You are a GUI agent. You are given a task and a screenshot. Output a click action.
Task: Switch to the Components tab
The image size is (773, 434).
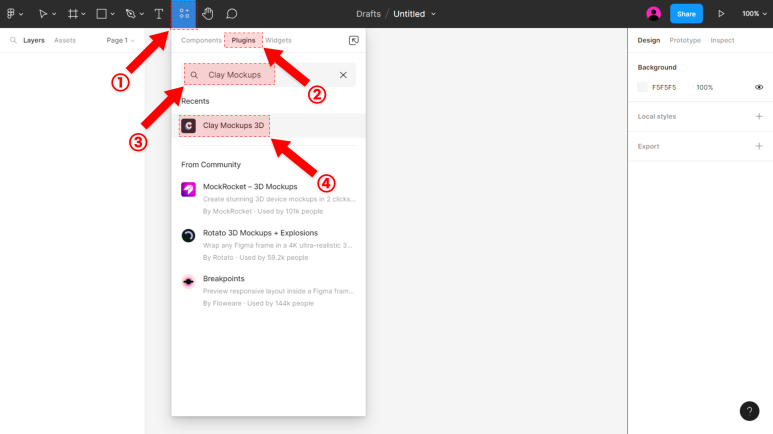[x=201, y=40]
